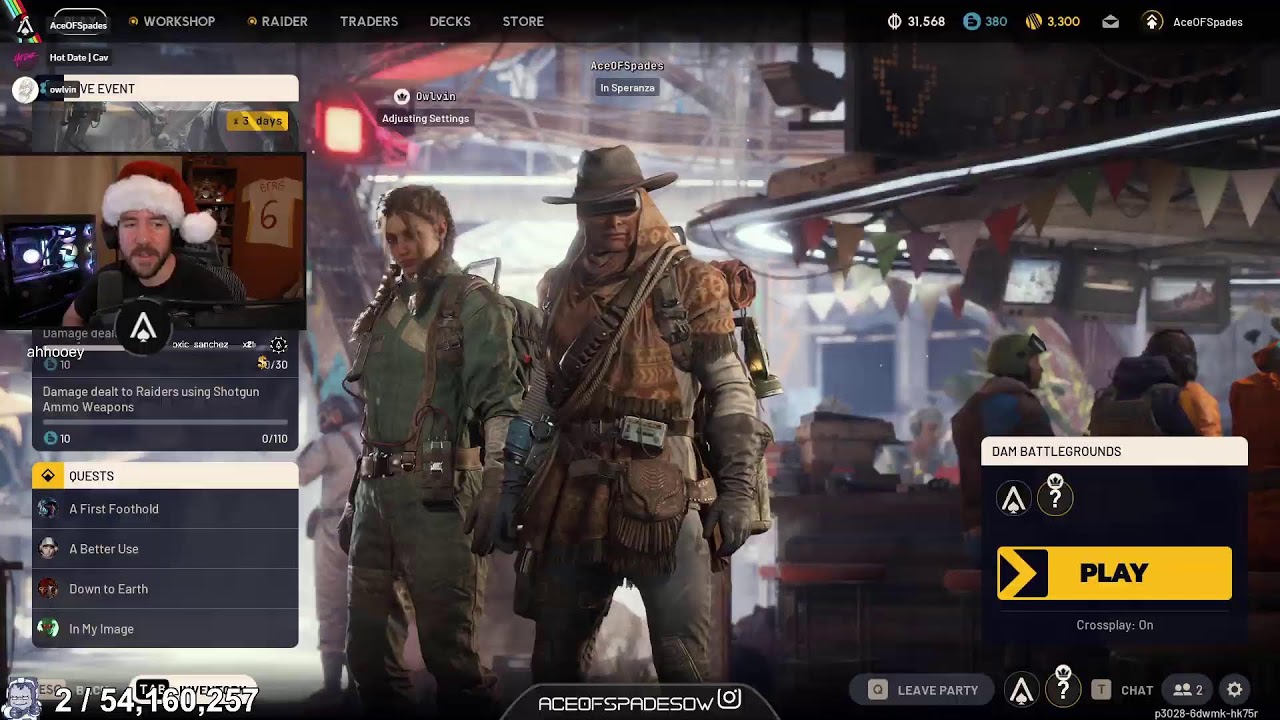This screenshot has width=1280, height=720.
Task: Click the blue 380 currency icon
Action: (x=971, y=21)
